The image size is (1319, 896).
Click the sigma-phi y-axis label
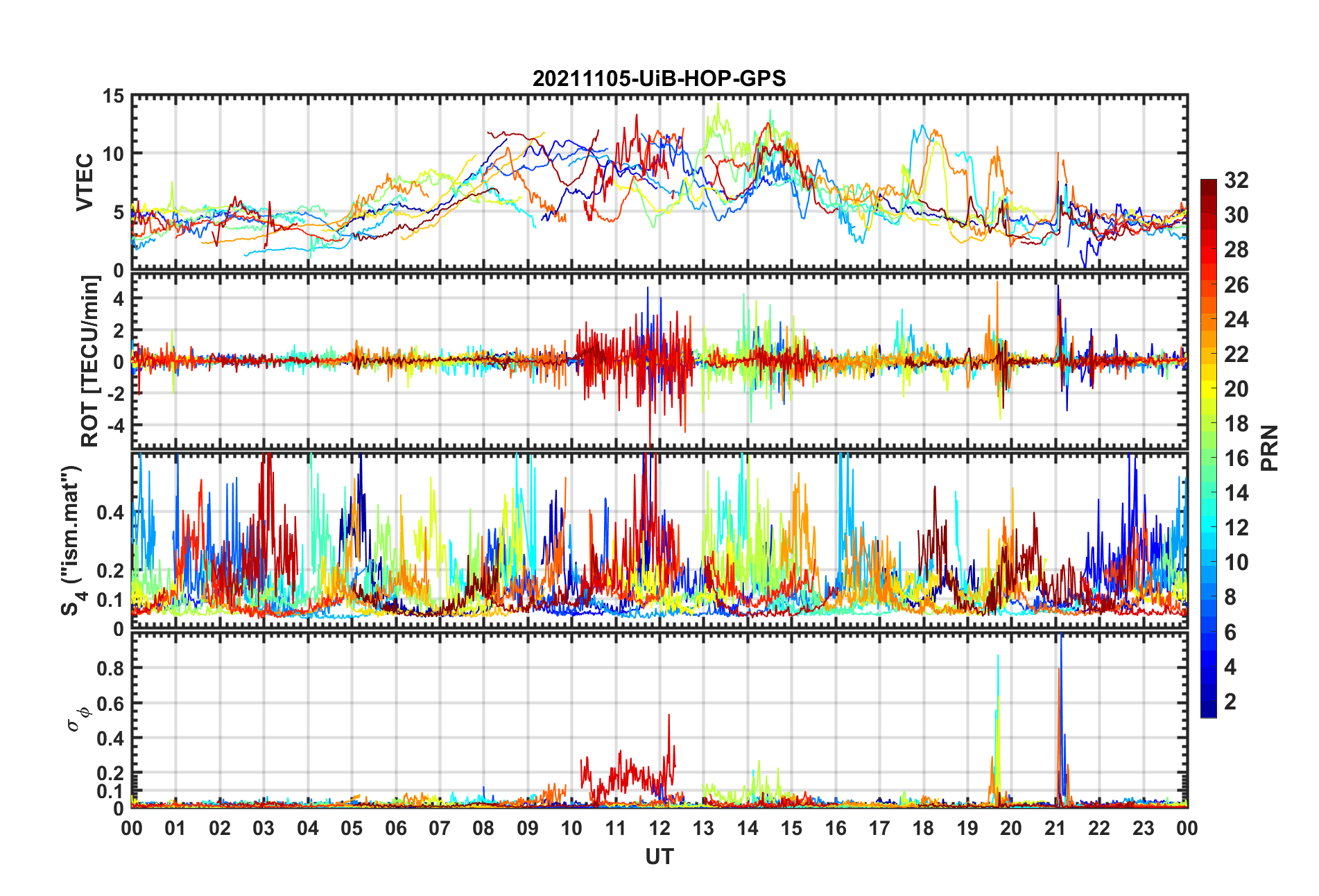tap(78, 719)
